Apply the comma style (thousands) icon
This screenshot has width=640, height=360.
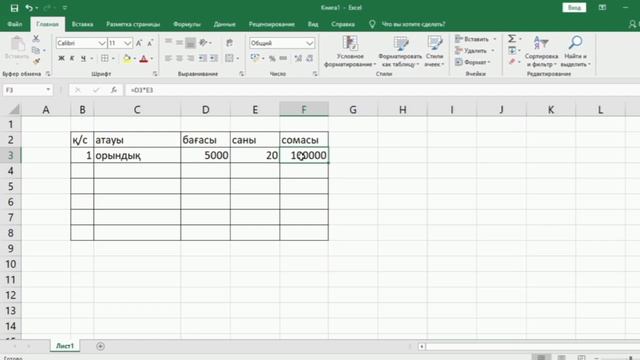tap(283, 59)
